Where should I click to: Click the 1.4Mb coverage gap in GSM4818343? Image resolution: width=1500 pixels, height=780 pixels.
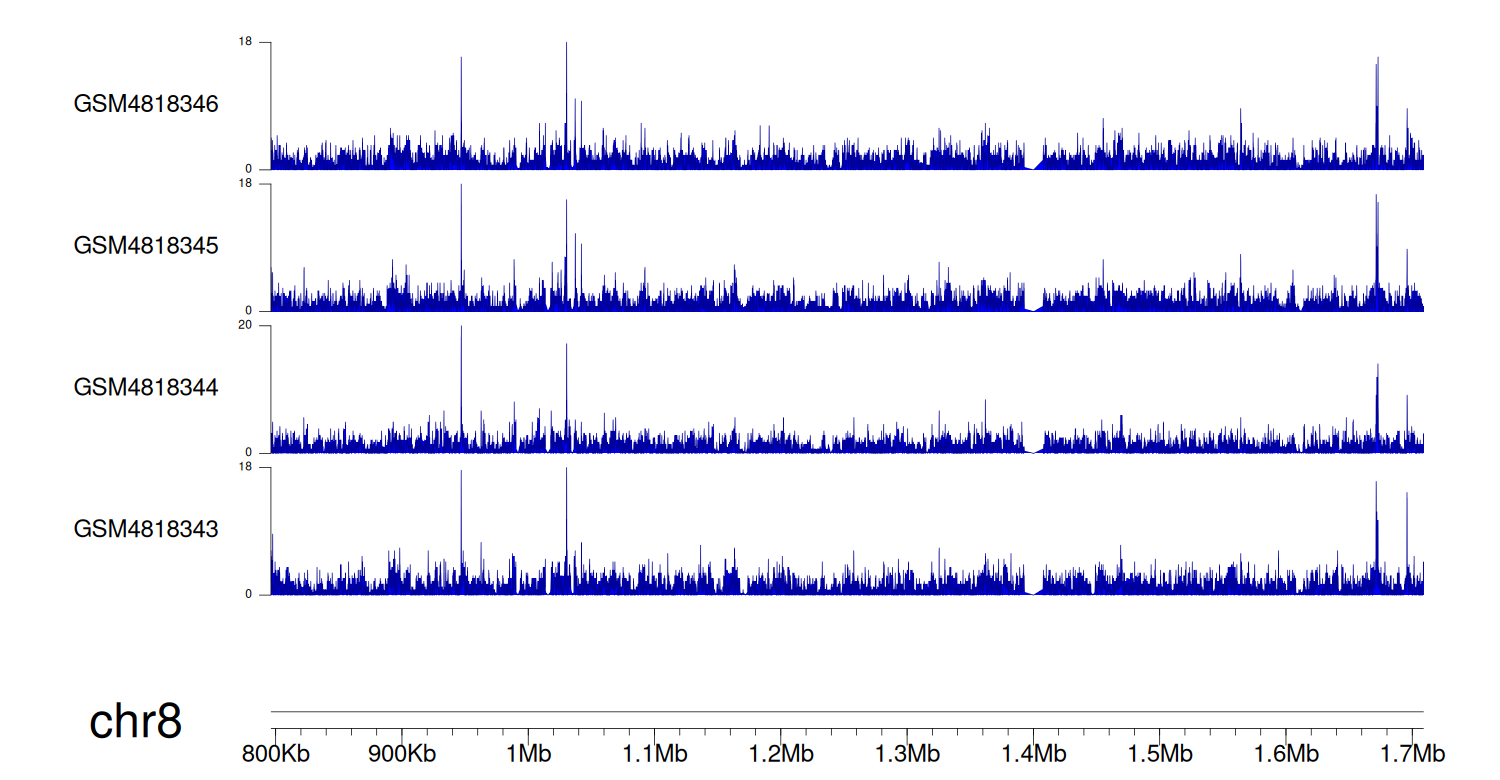pyautogui.click(x=1033, y=591)
